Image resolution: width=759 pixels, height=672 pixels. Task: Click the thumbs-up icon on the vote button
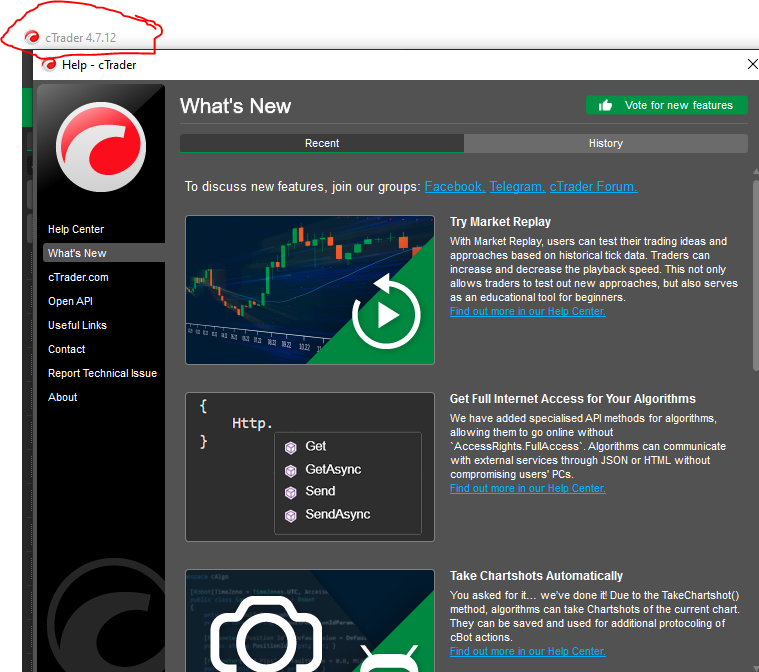[x=605, y=105]
